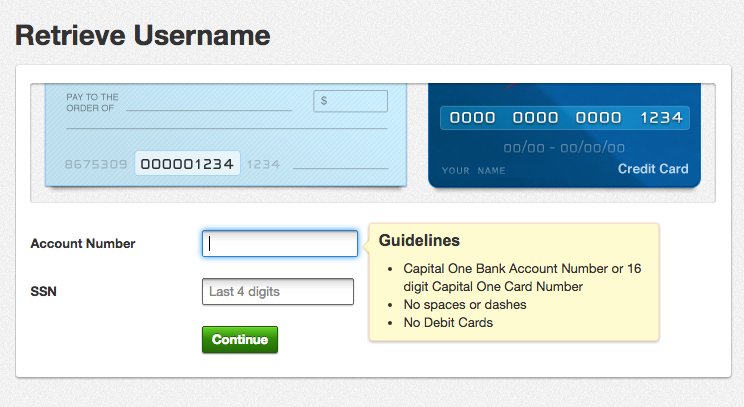Click the Credit Card text label
Screen dimensions: 744x407
pos(653,169)
